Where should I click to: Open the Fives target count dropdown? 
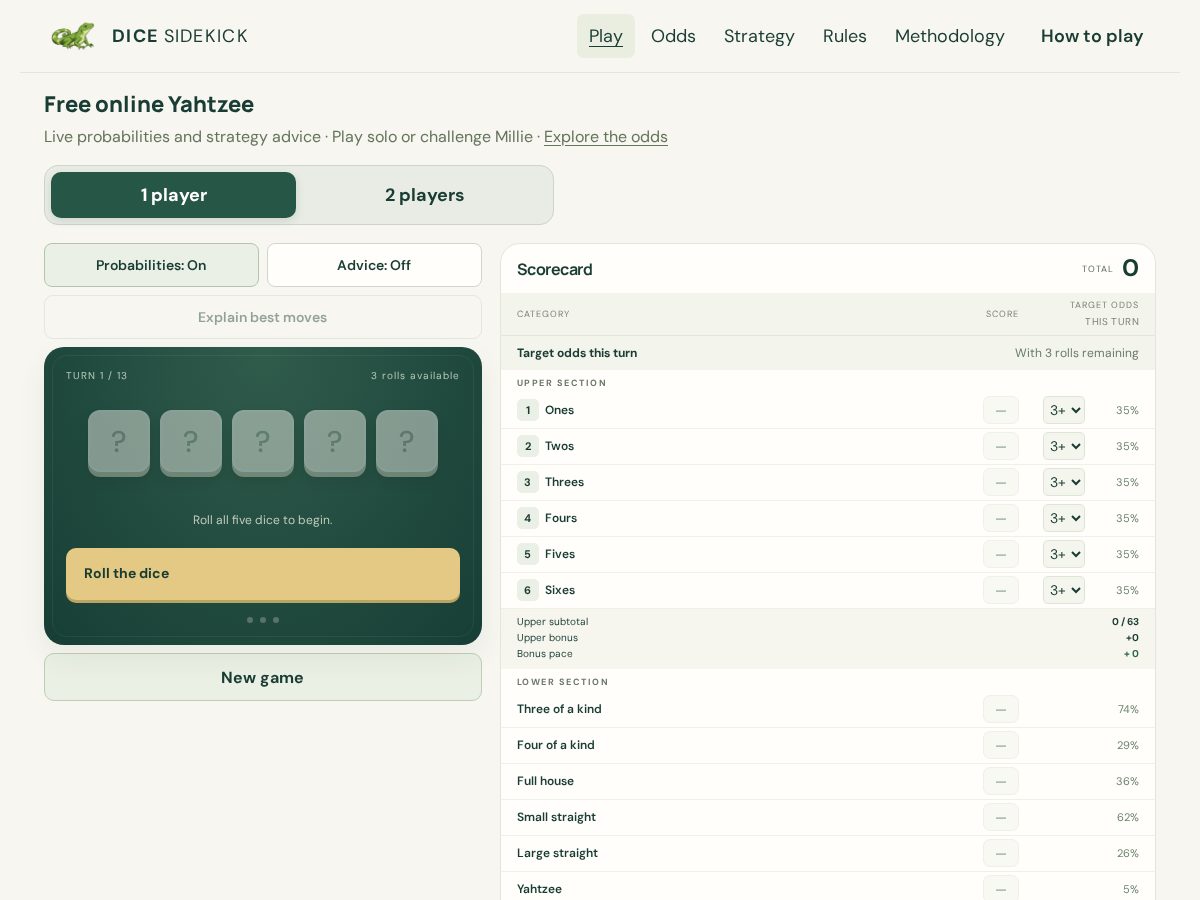point(1064,554)
